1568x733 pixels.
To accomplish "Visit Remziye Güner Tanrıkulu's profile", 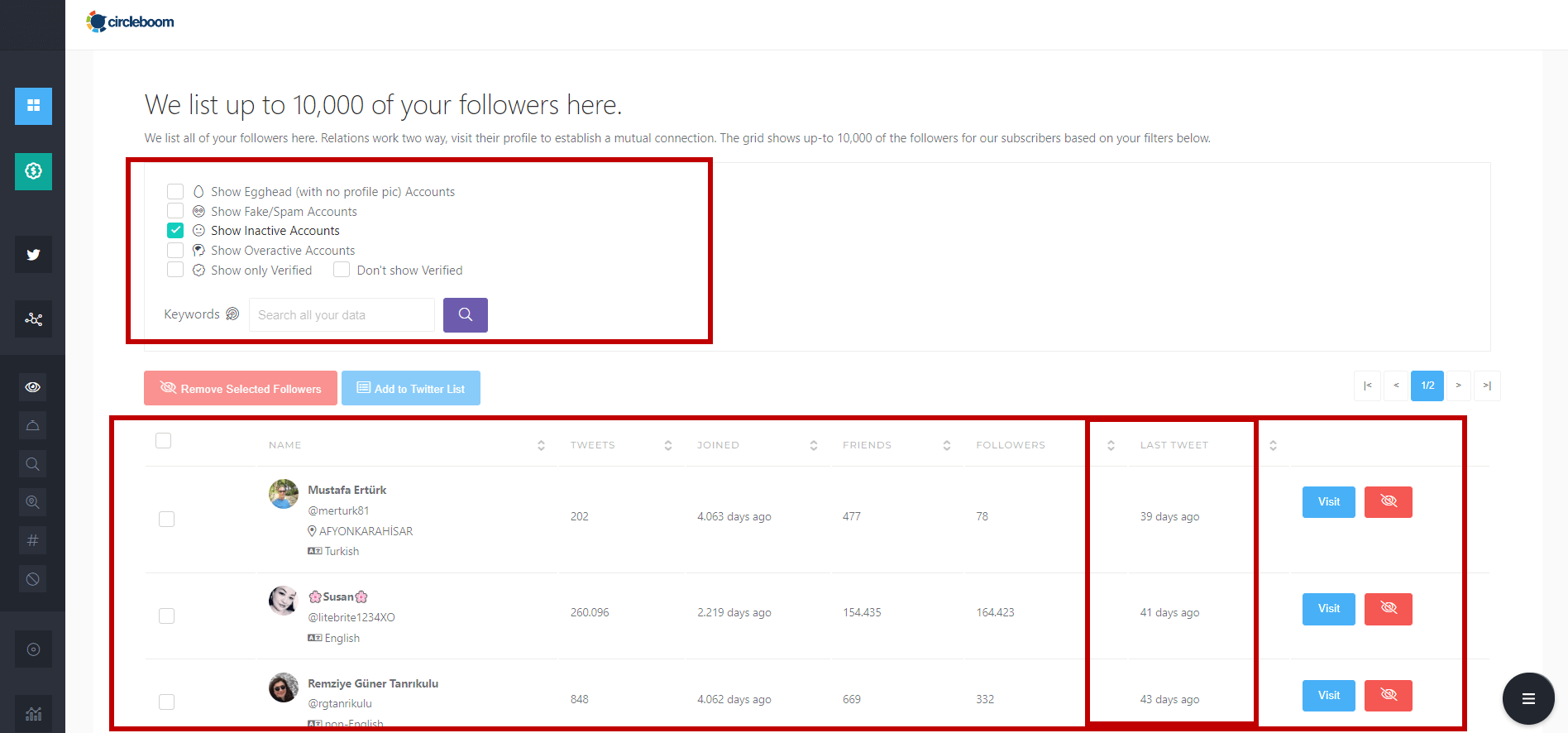I will [1329, 696].
